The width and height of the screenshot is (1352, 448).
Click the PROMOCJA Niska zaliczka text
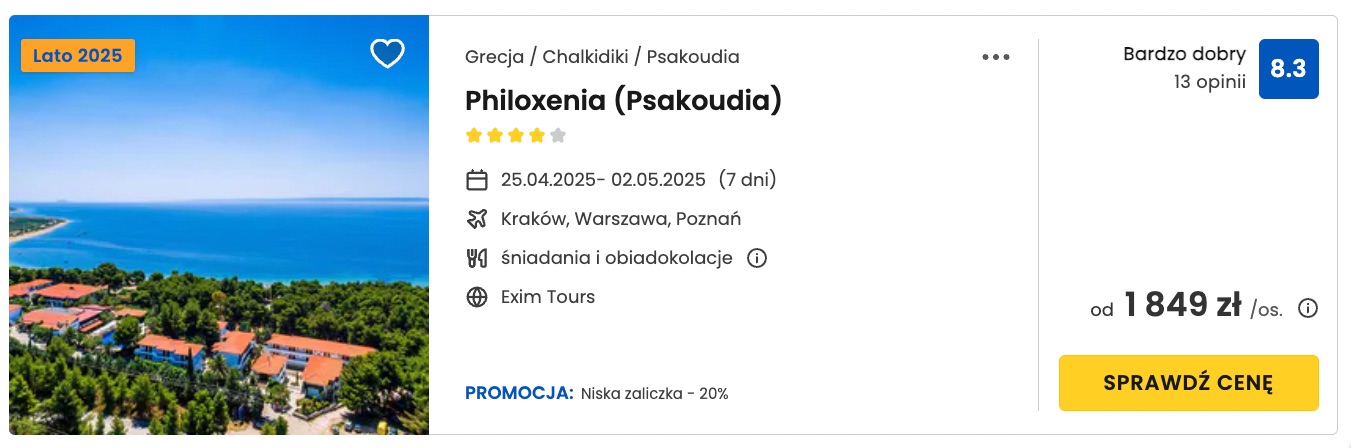(x=597, y=393)
